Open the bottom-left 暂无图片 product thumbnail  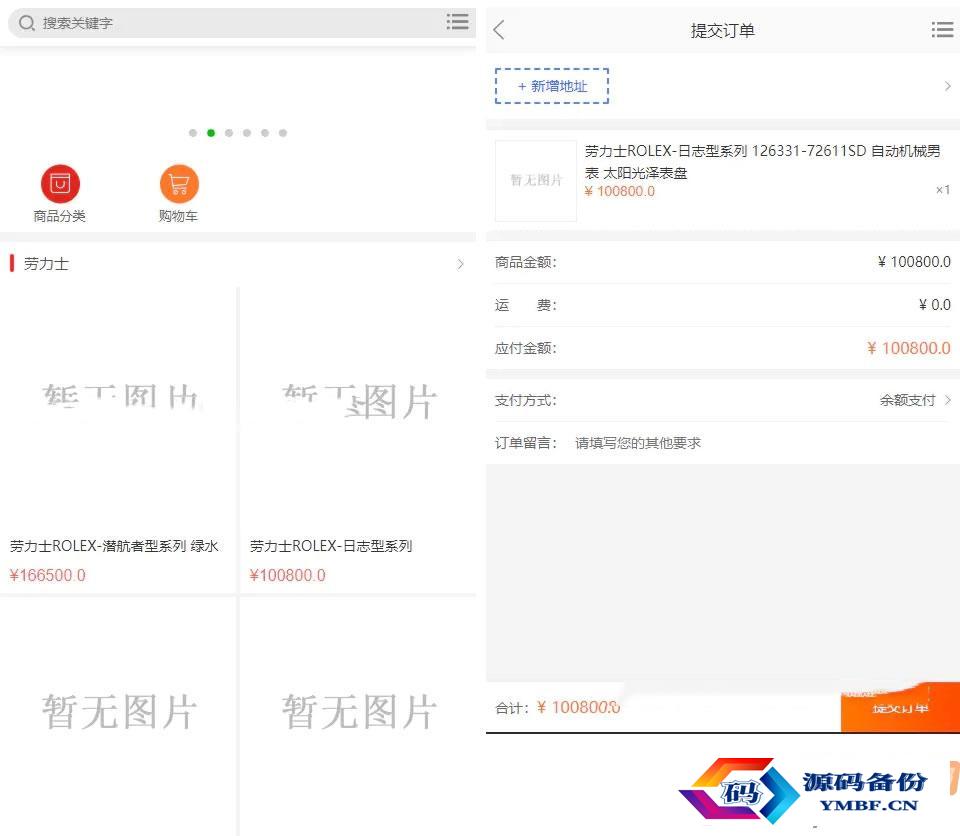pos(118,717)
